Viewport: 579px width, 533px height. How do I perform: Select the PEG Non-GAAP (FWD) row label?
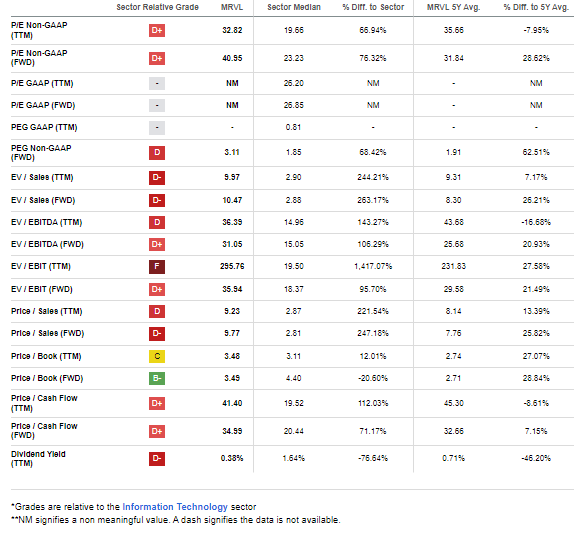coord(41,153)
